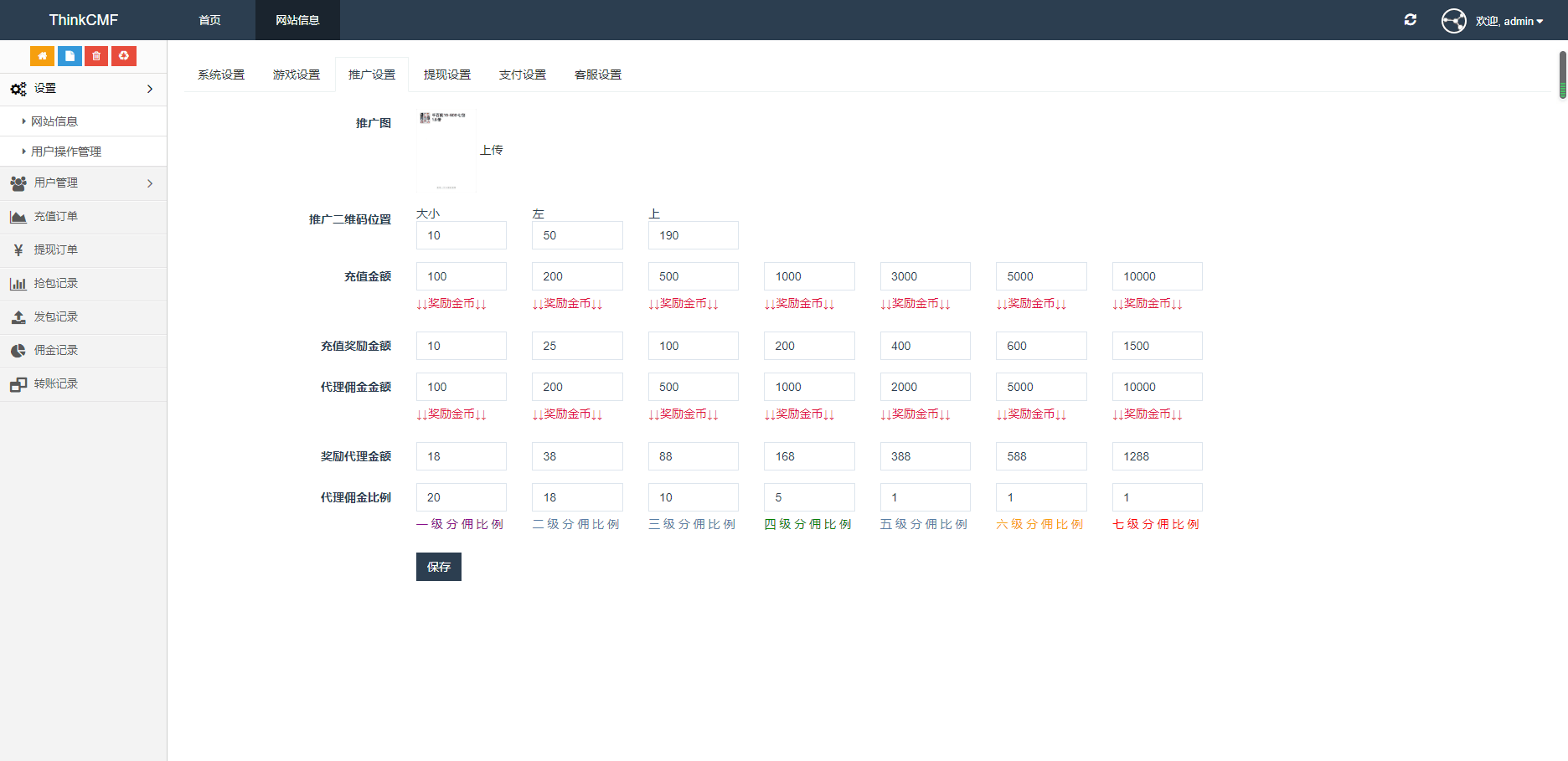The width and height of the screenshot is (1568, 761).
Task: Open 转账记录 via its overlapping squares icon
Action: click(18, 384)
